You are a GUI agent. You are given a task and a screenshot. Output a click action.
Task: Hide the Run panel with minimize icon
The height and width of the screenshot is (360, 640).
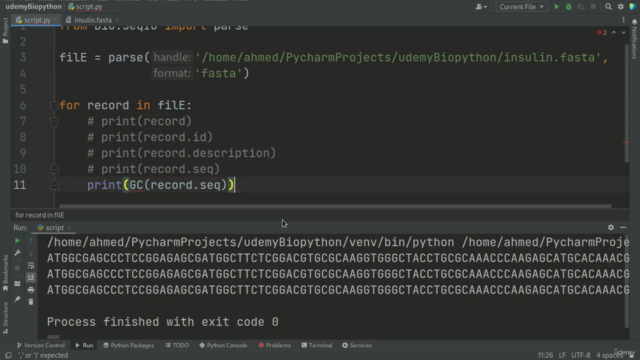click(623, 227)
